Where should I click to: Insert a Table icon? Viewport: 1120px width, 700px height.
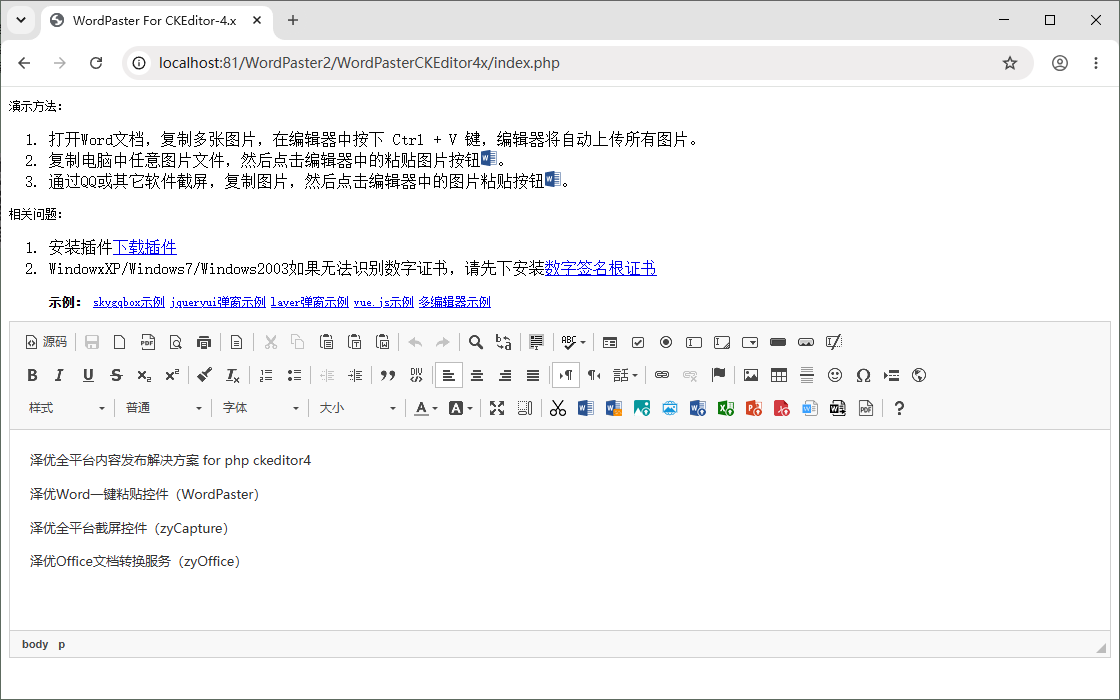tap(779, 375)
